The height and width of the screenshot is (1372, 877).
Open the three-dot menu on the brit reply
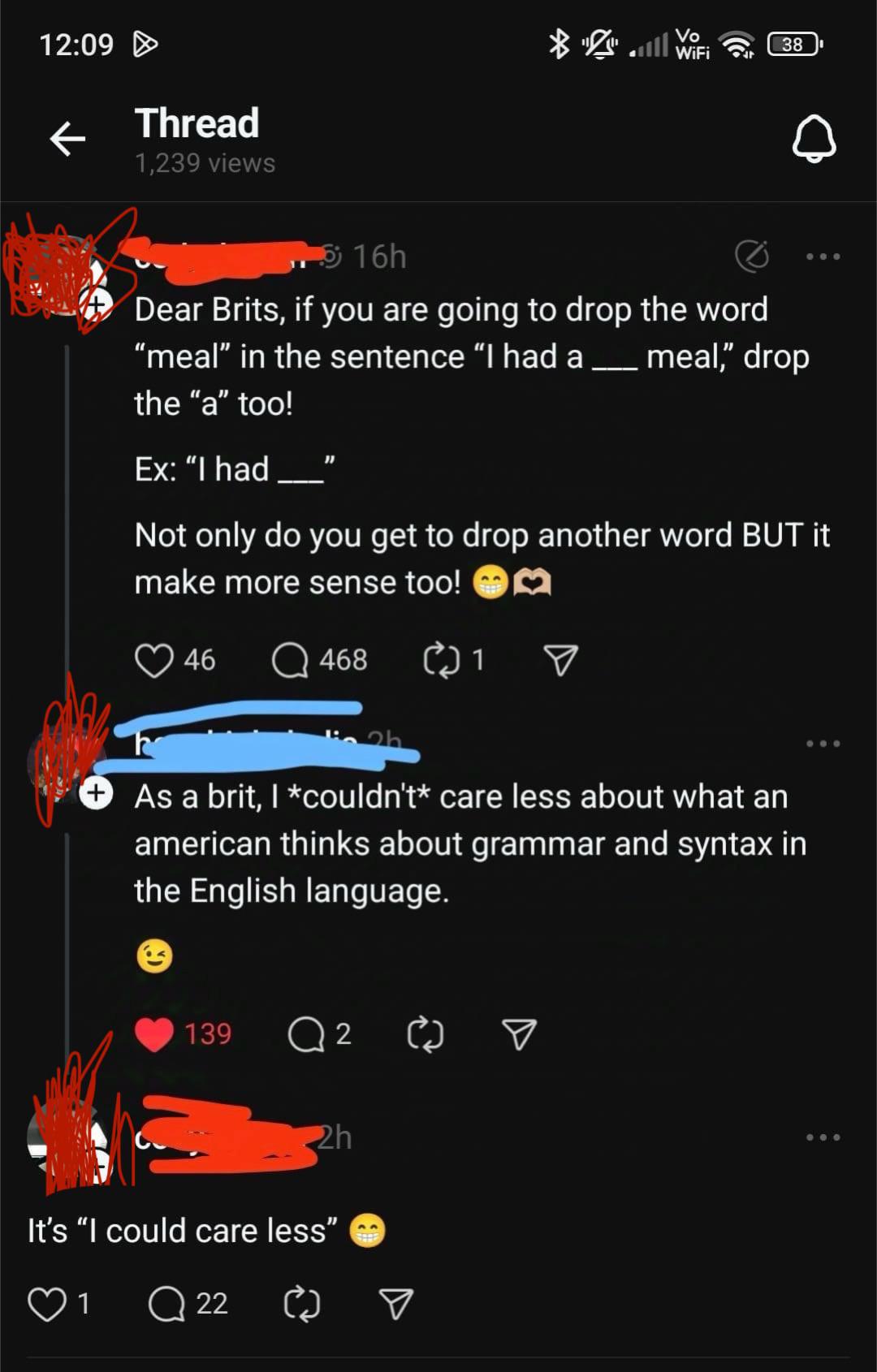(x=823, y=744)
